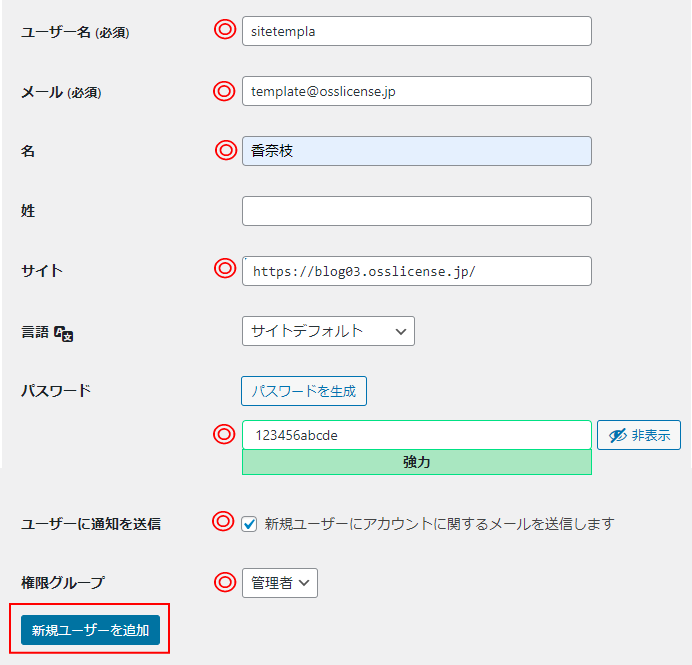This screenshot has height=665, width=692.
Task: Click the green 強力 password strength bar
Action: pos(416,463)
